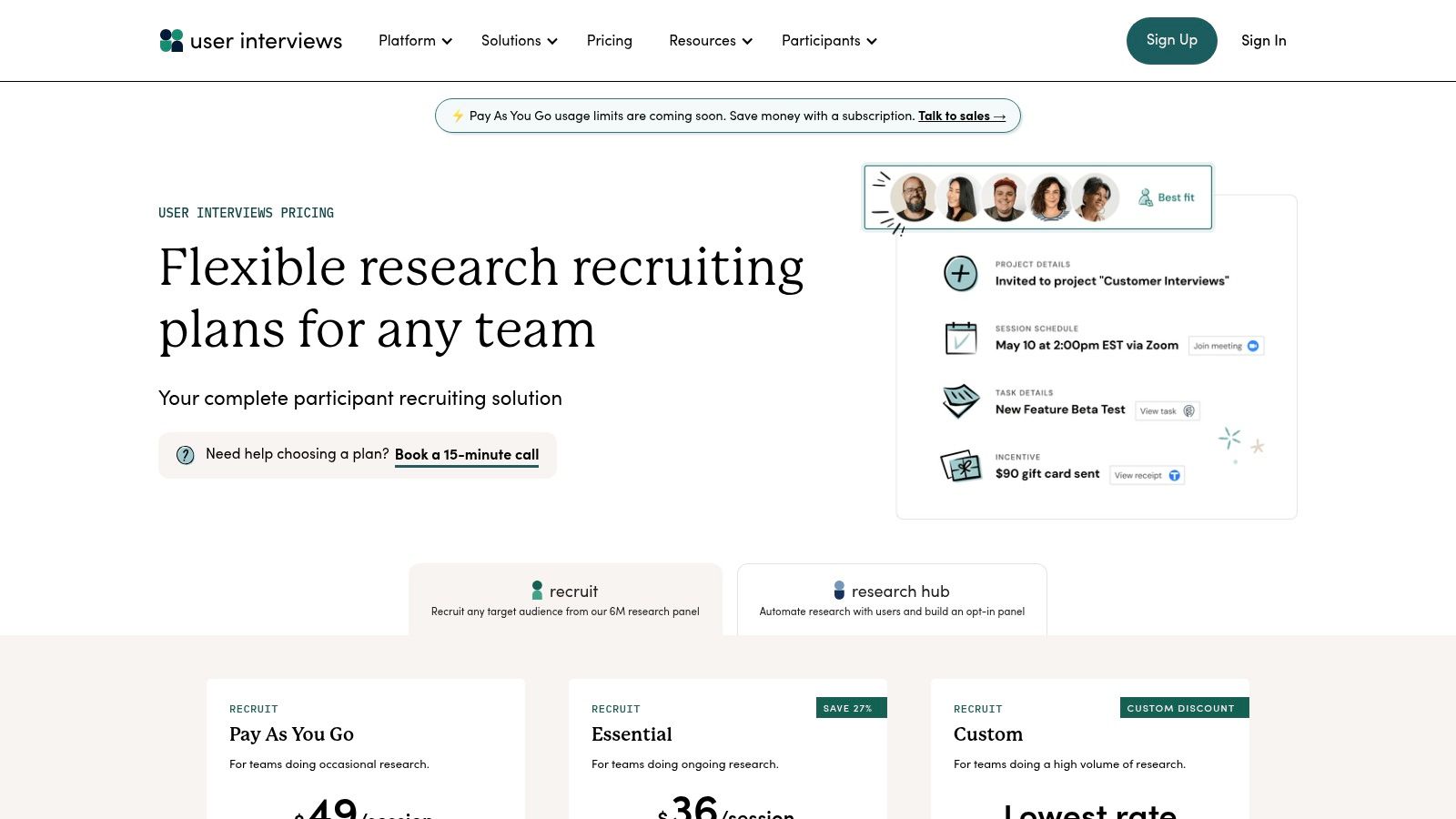1456x819 pixels.
Task: Click the lightning bolt icon in banner
Action: 458,116
